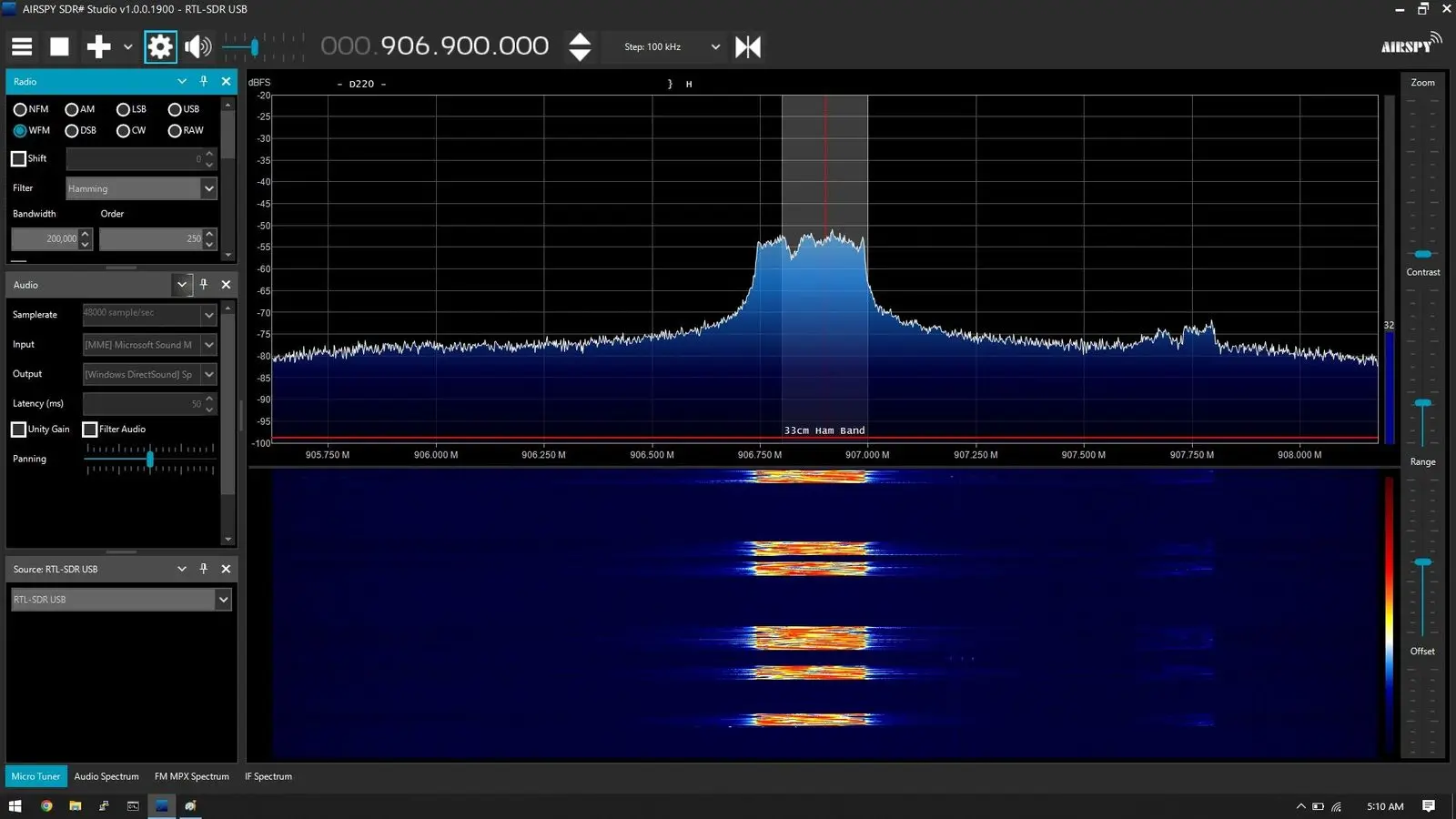Viewport: 1456px width, 819px height.
Task: Increase the Bandwidth value with up arrow
Action: pos(86,234)
